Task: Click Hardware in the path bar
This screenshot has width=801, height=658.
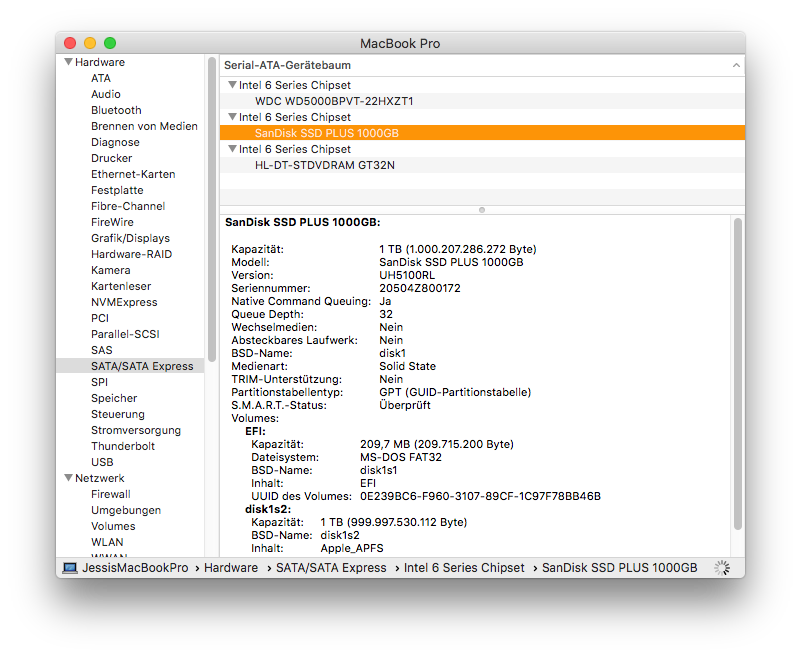Action: (x=231, y=568)
